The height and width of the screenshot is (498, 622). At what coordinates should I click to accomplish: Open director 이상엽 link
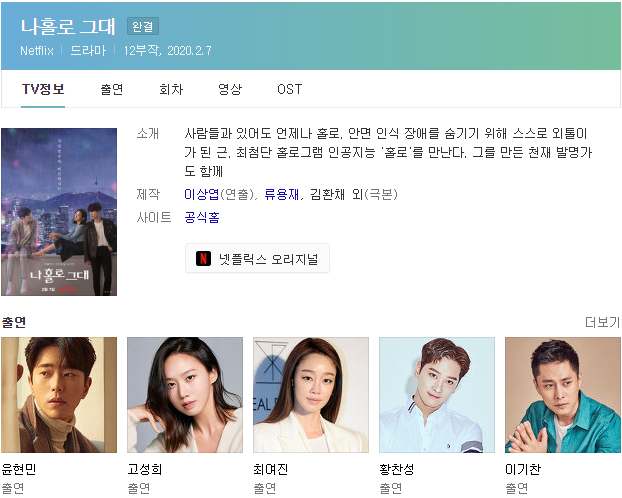tap(202, 194)
